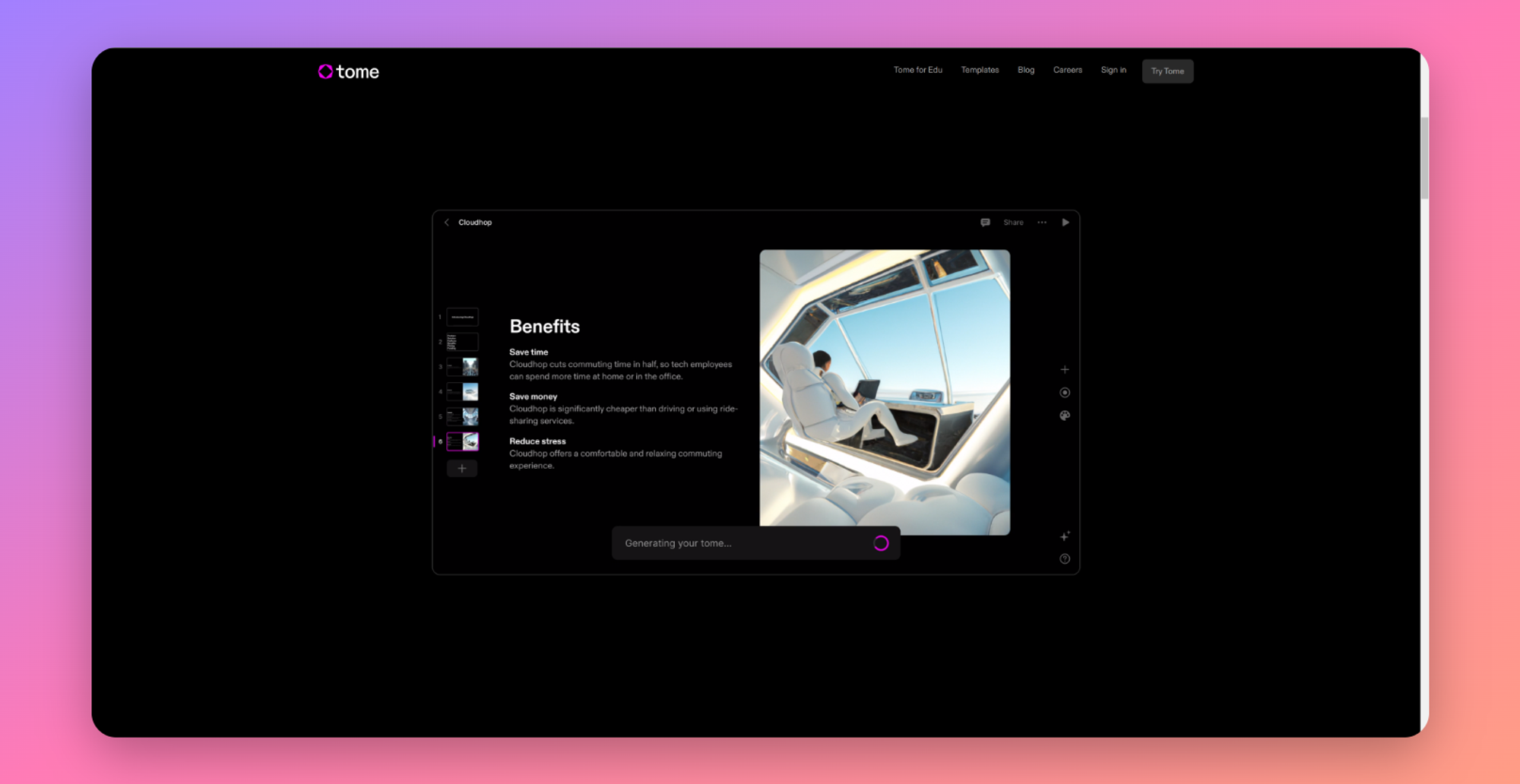Click the Tome logo

348,71
